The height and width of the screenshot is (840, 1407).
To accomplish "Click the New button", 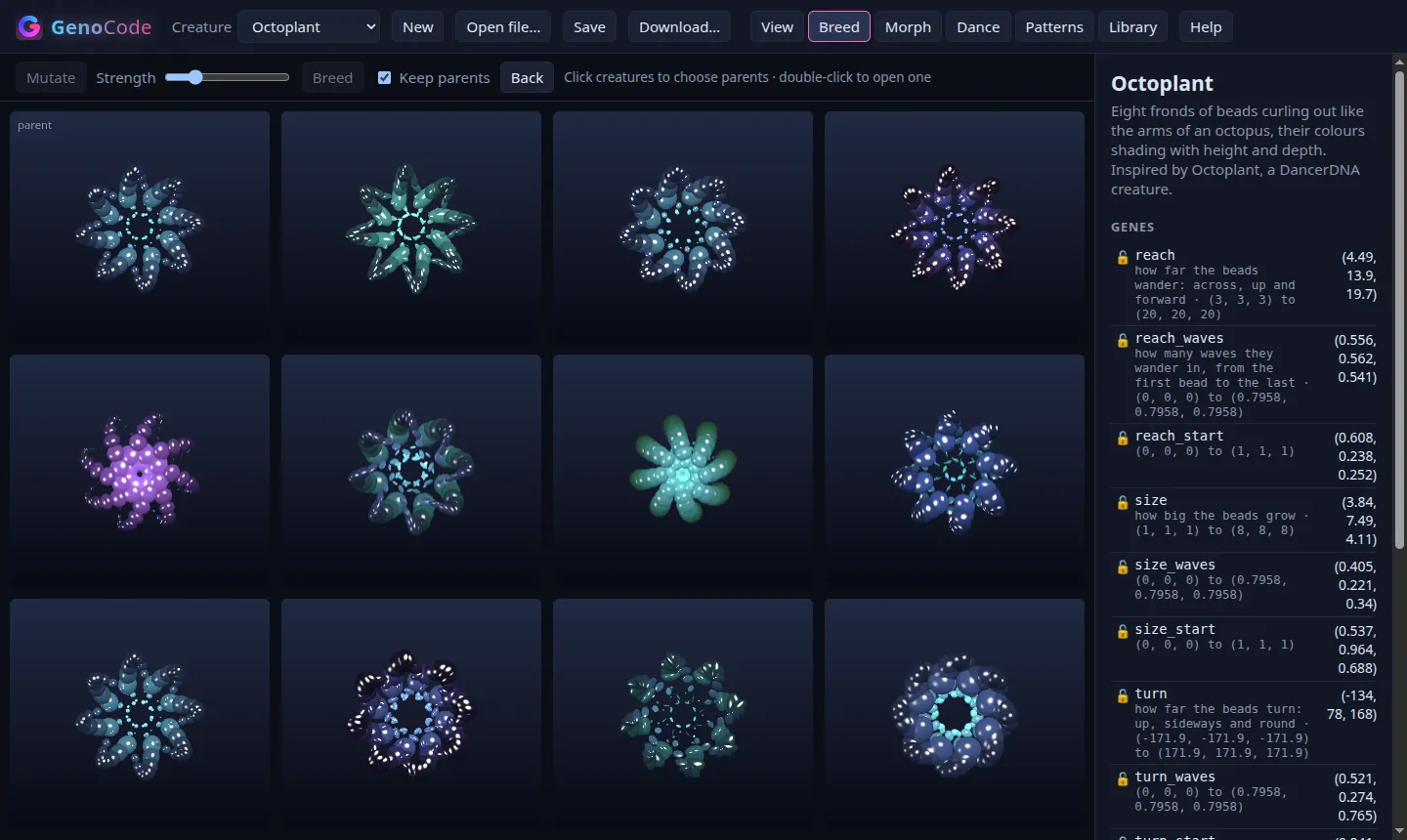I will click(417, 27).
